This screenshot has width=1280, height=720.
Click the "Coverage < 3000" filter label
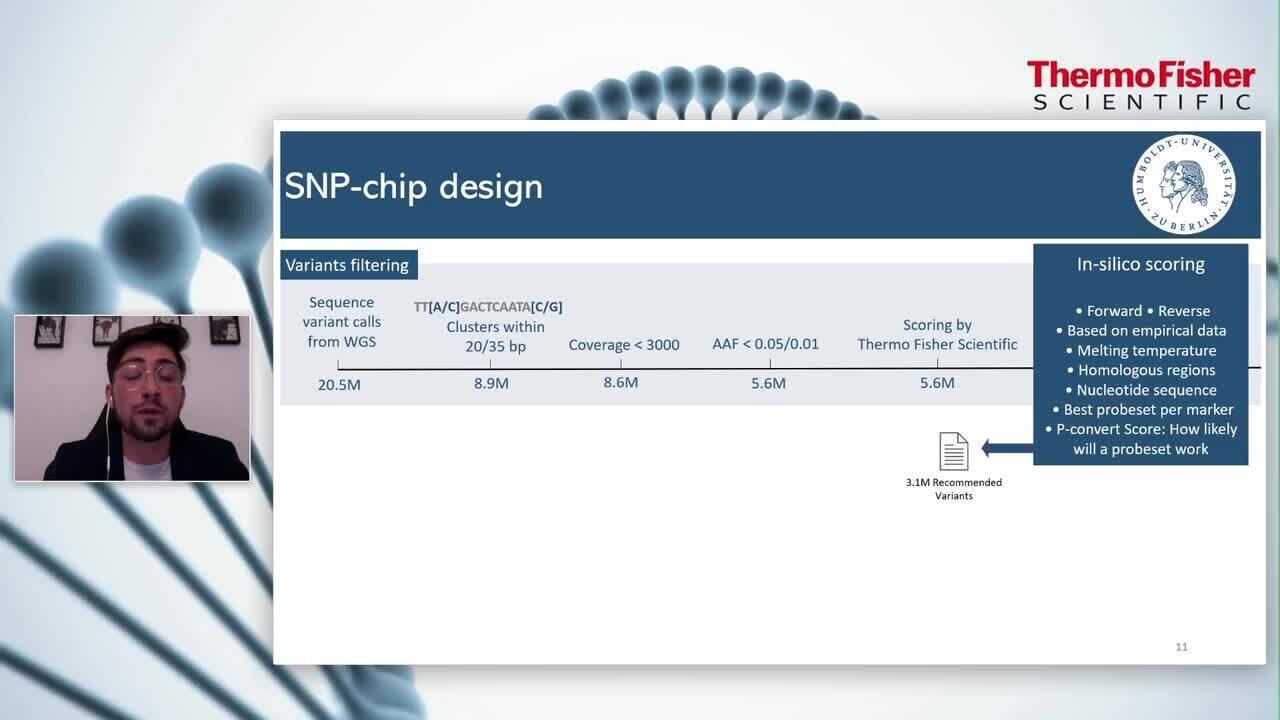[x=624, y=345]
